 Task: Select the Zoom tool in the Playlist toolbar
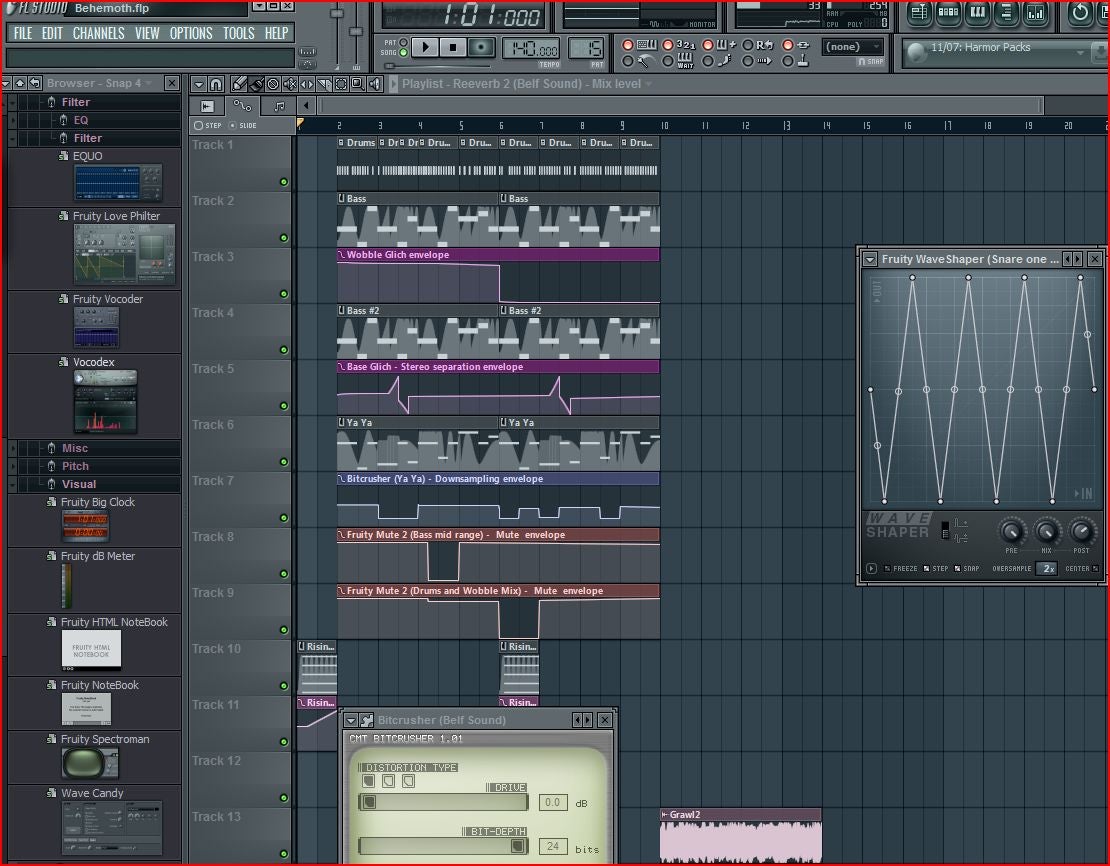(x=357, y=84)
